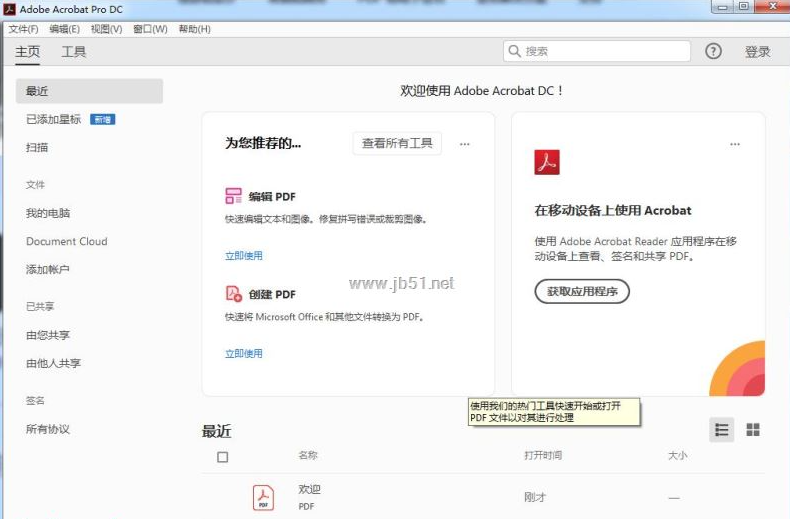
Task: Select 我的电脑 in the sidebar
Action: coord(48,213)
